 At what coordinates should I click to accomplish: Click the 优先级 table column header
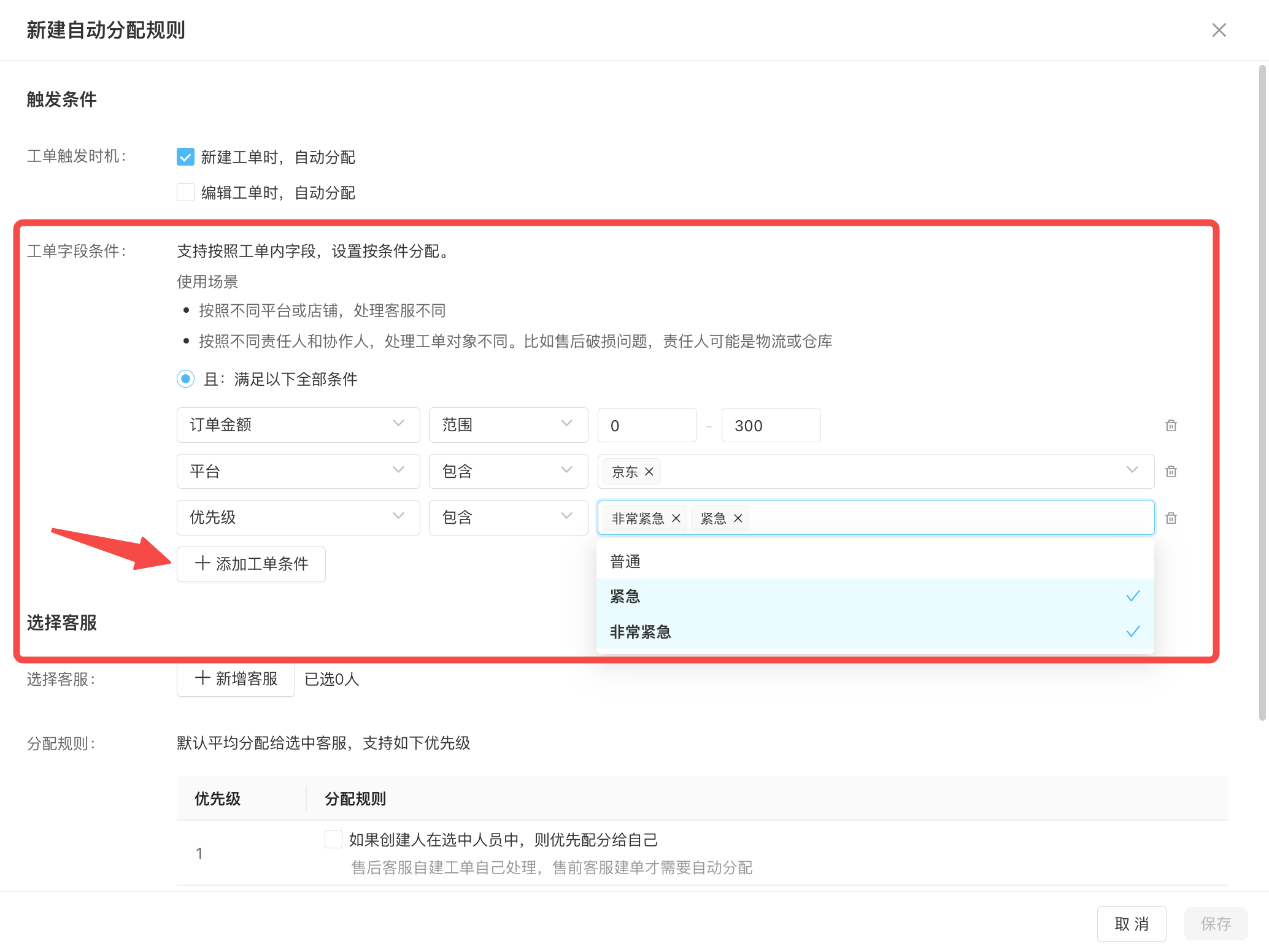point(217,799)
